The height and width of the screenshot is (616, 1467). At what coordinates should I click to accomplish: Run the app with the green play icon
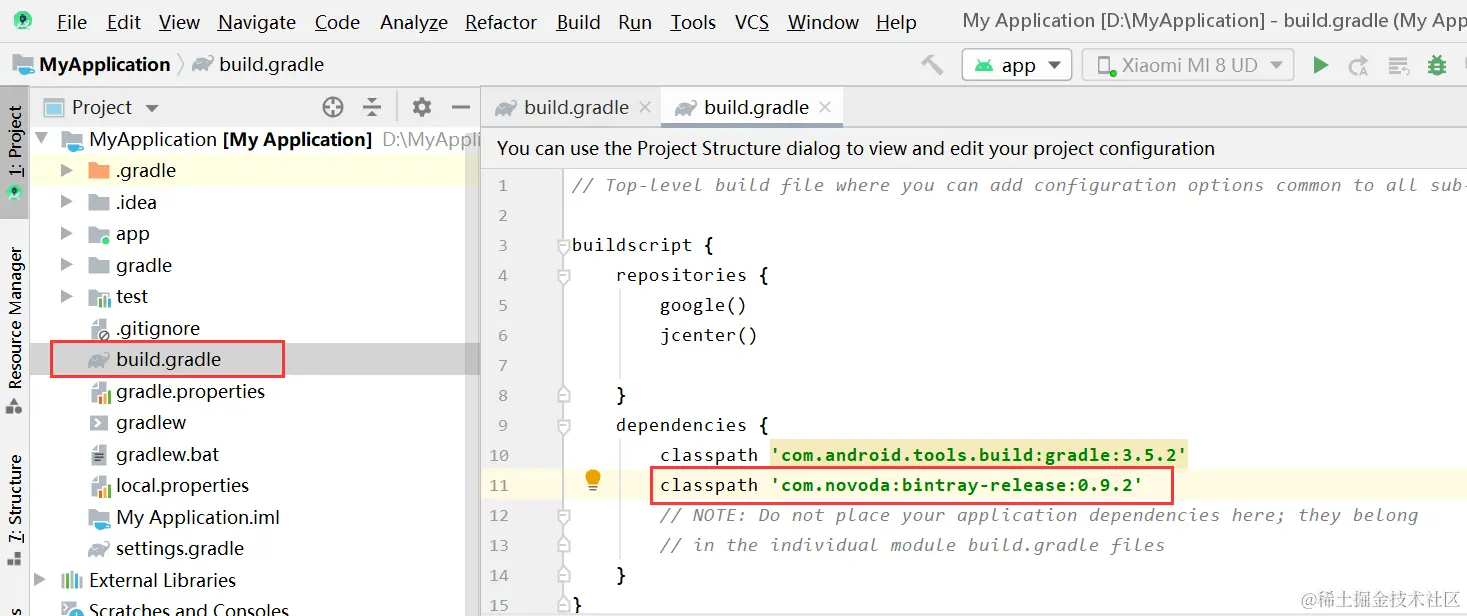tap(1320, 65)
